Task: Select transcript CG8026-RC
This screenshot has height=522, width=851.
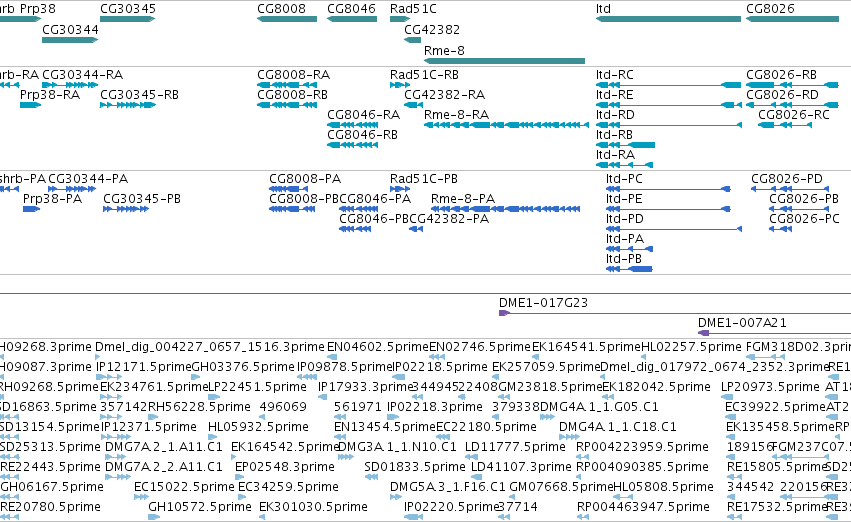Action: [785, 125]
